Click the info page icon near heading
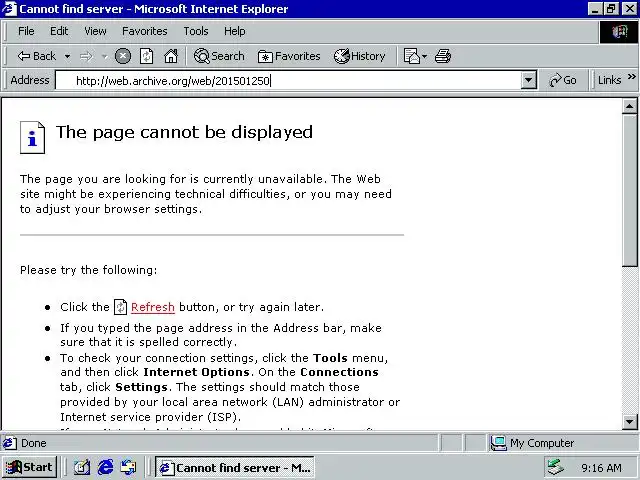 click(x=32, y=138)
